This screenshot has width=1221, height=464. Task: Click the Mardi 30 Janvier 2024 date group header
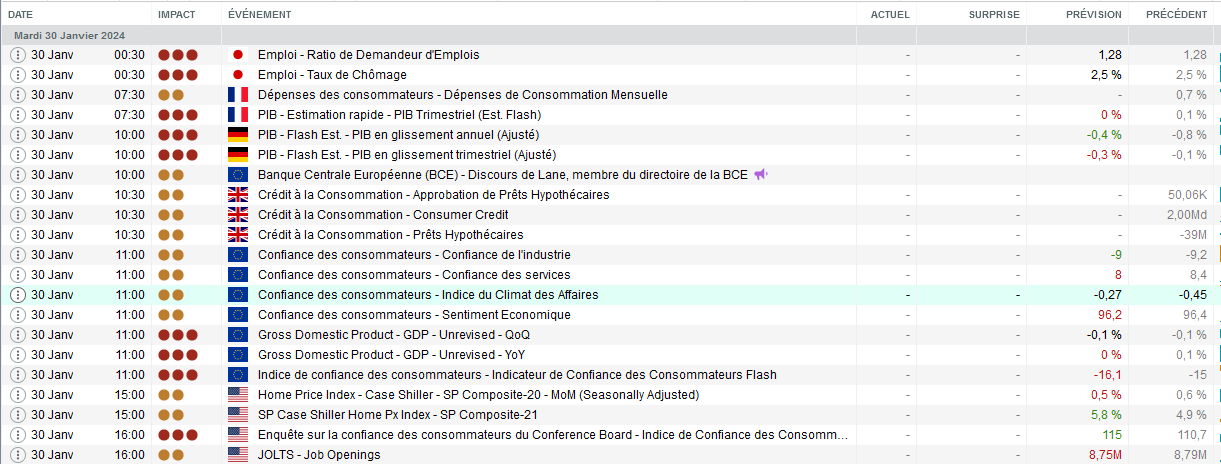71,35
